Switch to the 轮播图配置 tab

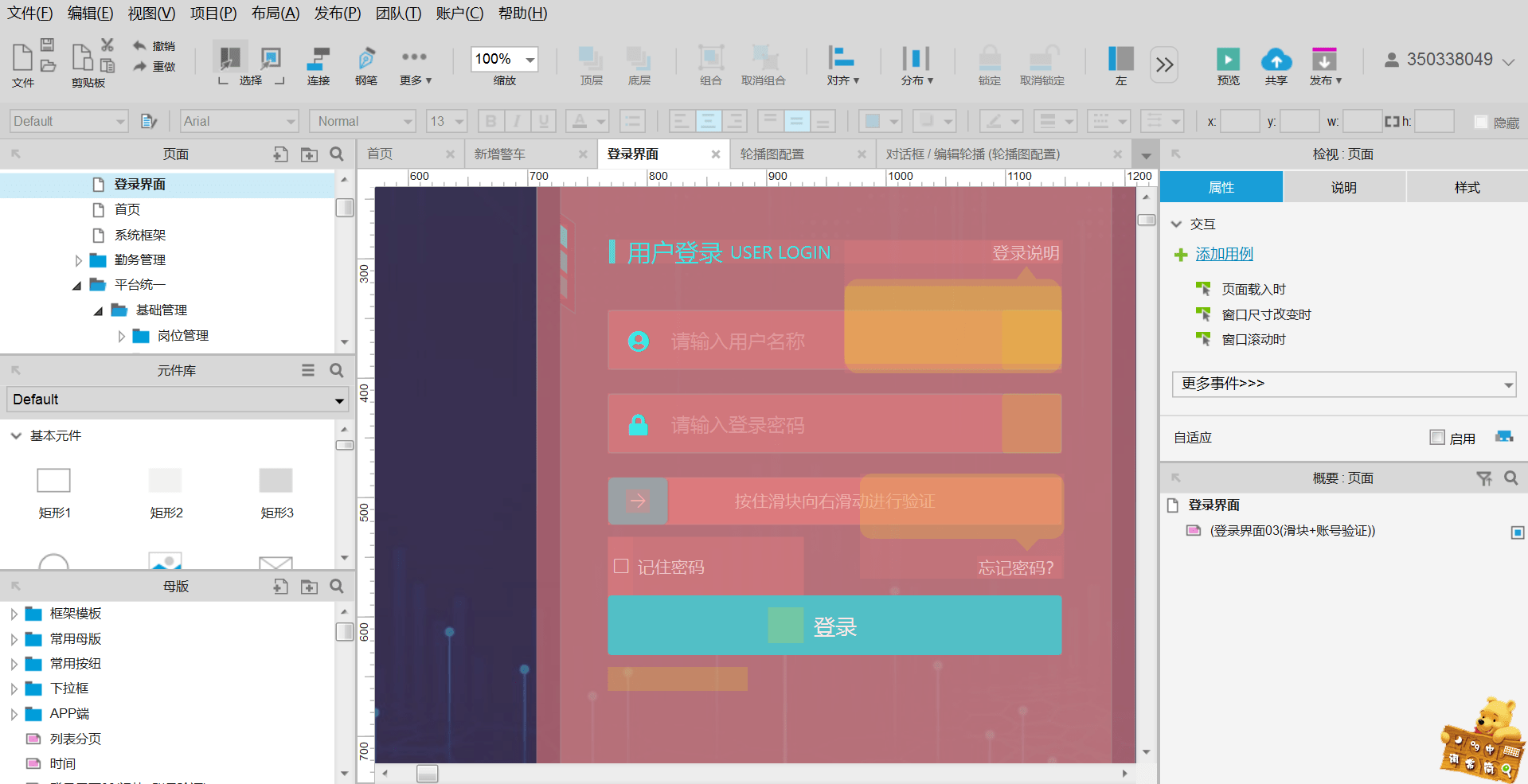point(772,154)
